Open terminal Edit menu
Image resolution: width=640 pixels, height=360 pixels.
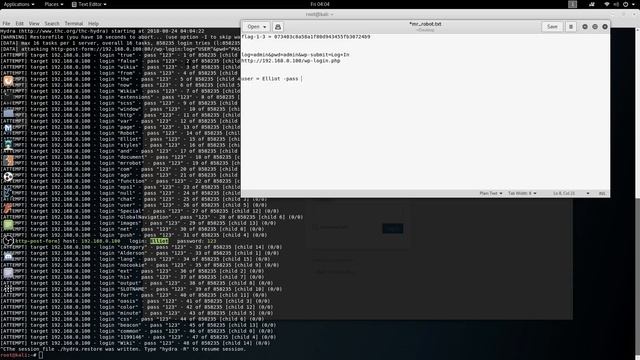[20, 24]
